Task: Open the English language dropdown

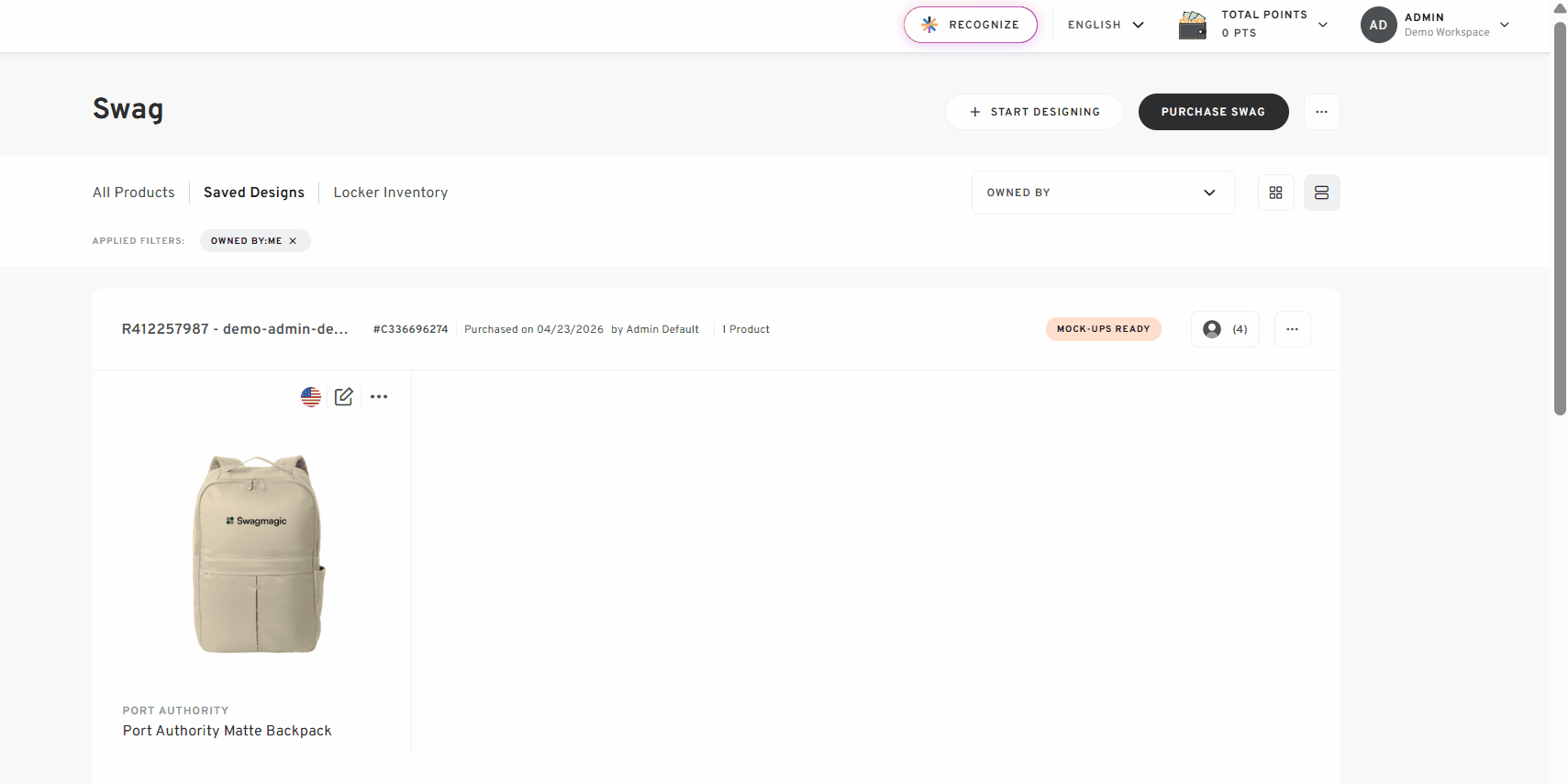Action: pyautogui.click(x=1106, y=25)
